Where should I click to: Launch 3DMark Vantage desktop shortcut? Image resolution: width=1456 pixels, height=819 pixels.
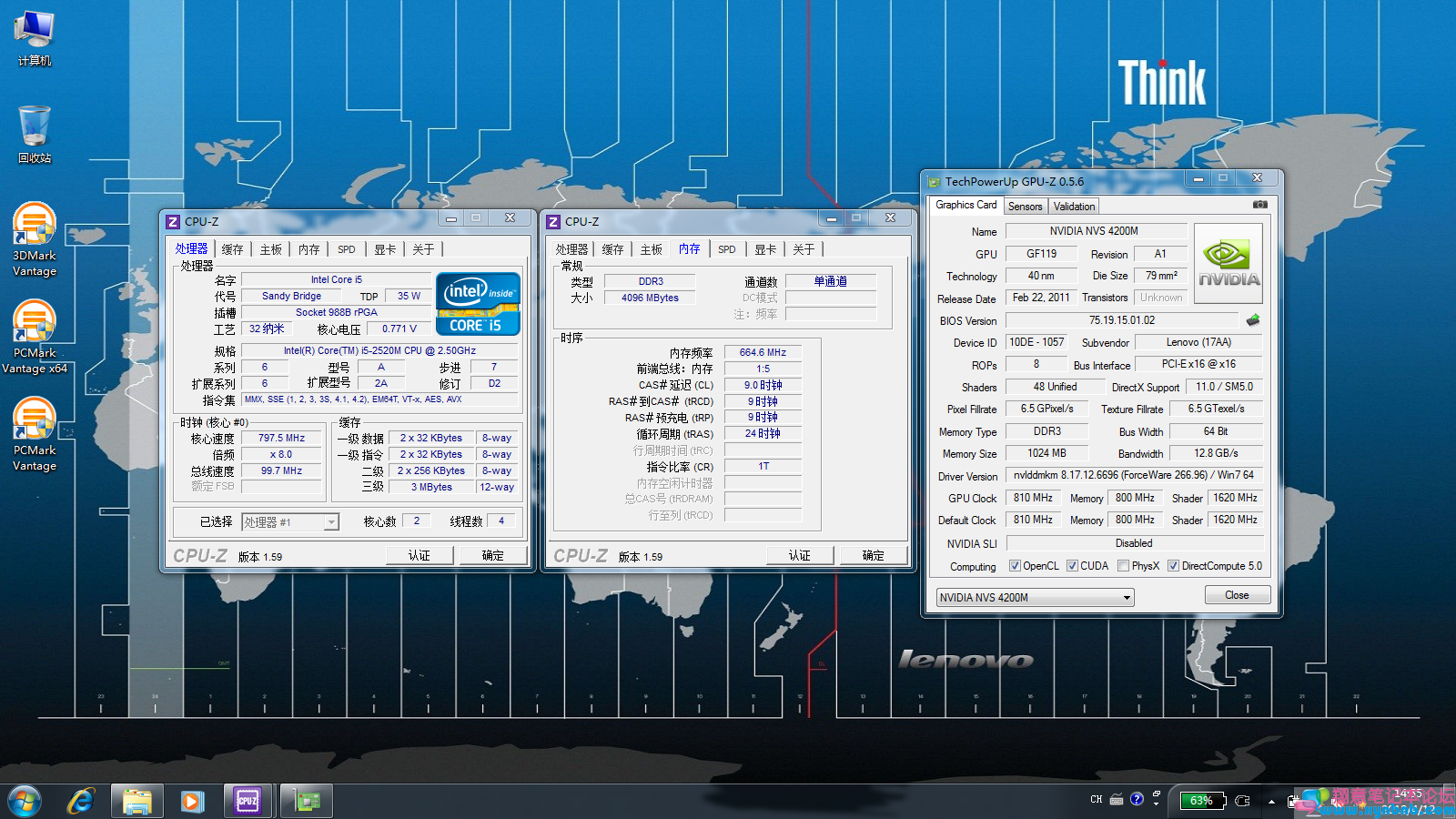click(x=35, y=240)
